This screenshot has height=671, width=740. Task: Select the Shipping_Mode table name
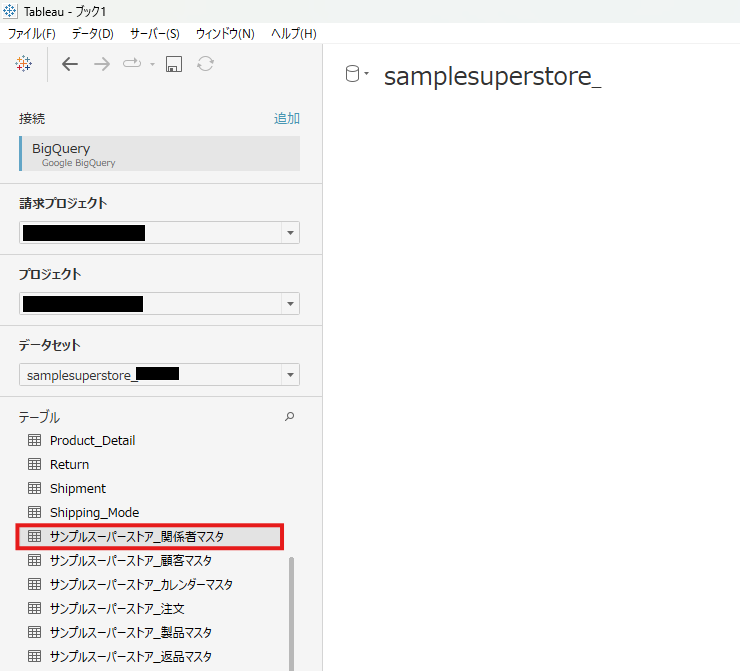click(x=94, y=512)
